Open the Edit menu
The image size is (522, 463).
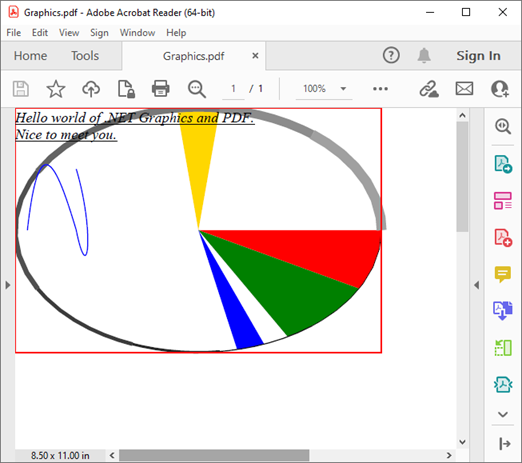point(40,33)
